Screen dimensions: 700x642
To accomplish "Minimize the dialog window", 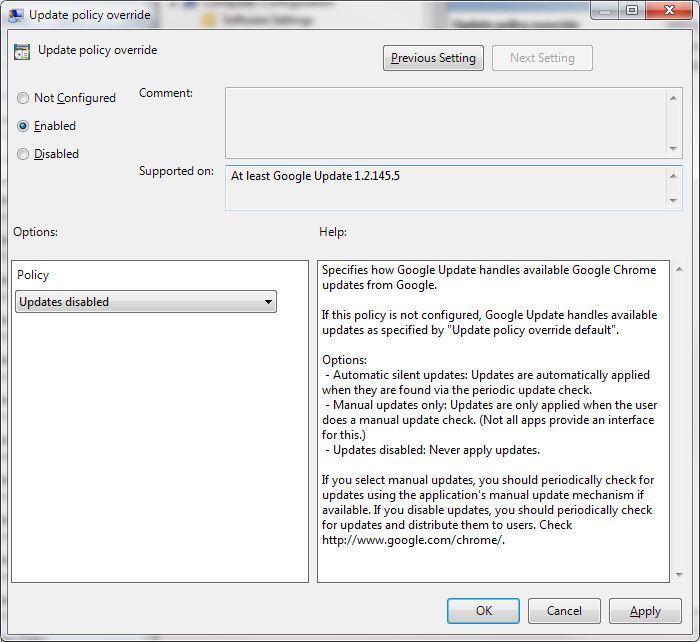I will point(605,10).
